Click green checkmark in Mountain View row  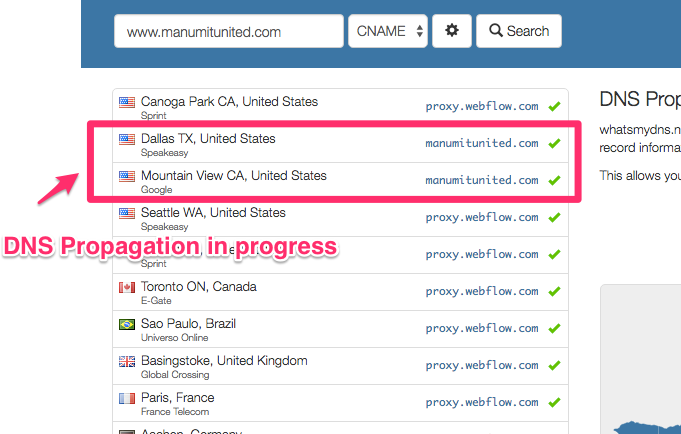click(x=554, y=180)
